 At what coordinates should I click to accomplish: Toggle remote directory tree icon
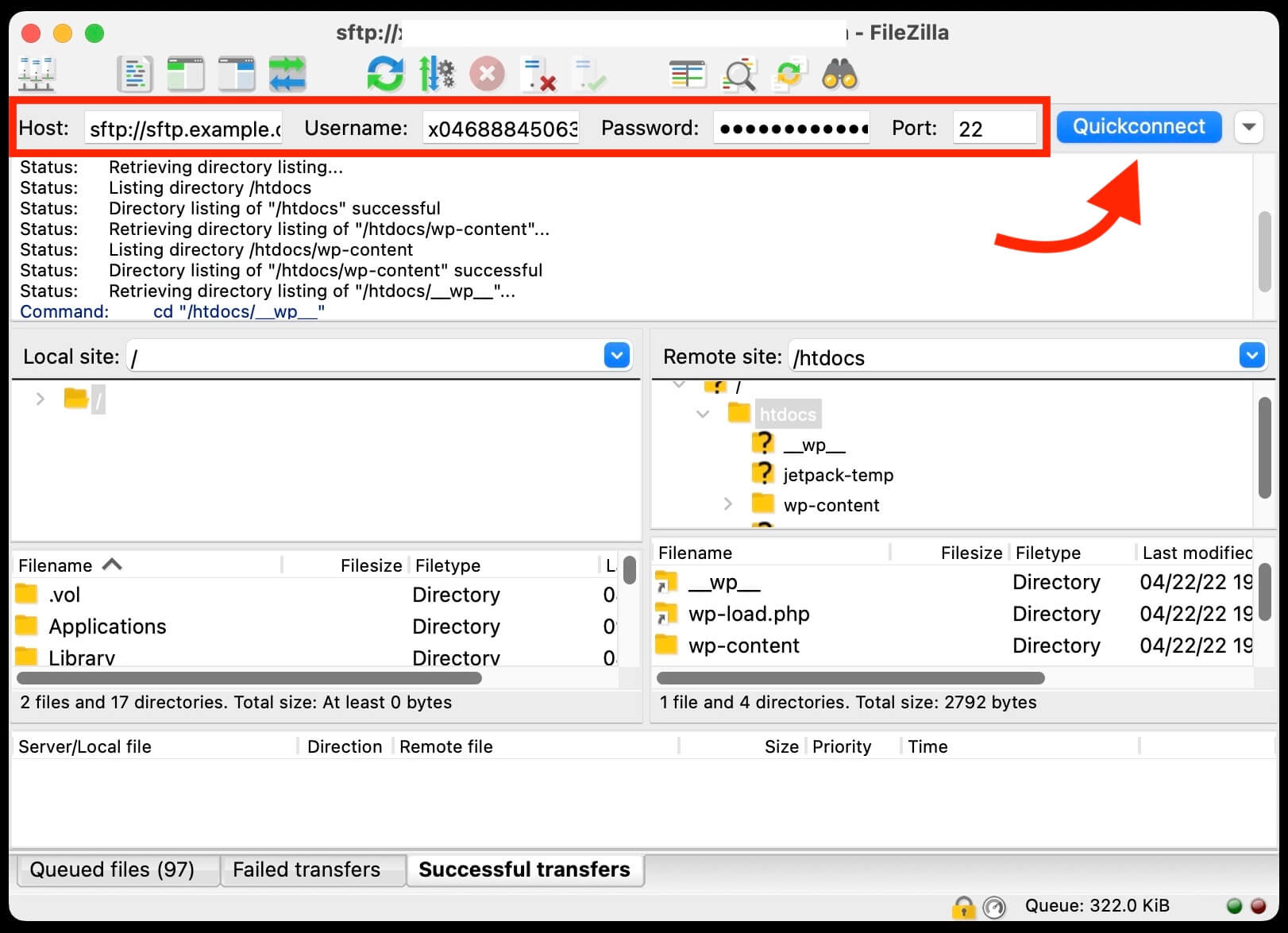237,75
